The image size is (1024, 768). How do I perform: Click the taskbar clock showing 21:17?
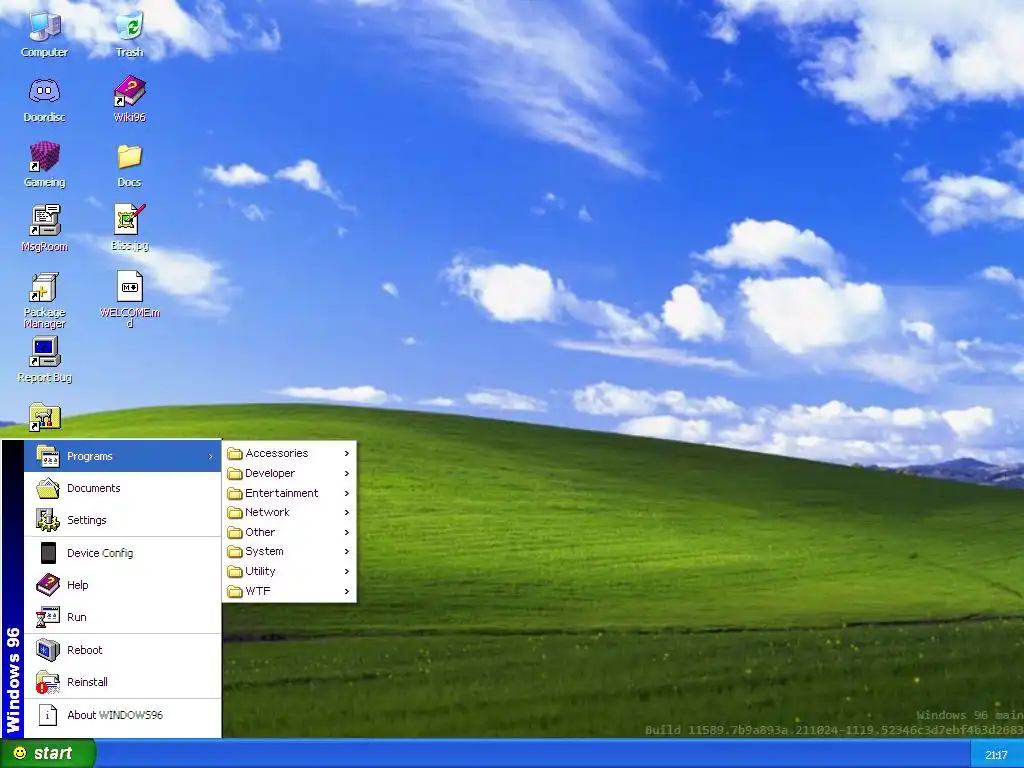(x=996, y=755)
